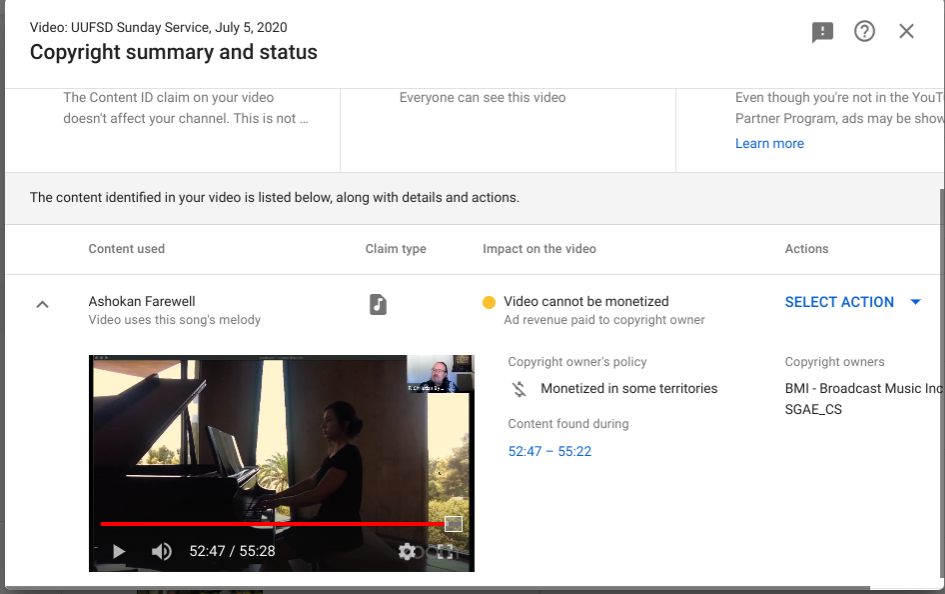Click the video title UUFSD Sunday Service
This screenshot has height=594, width=945.
(159, 27)
